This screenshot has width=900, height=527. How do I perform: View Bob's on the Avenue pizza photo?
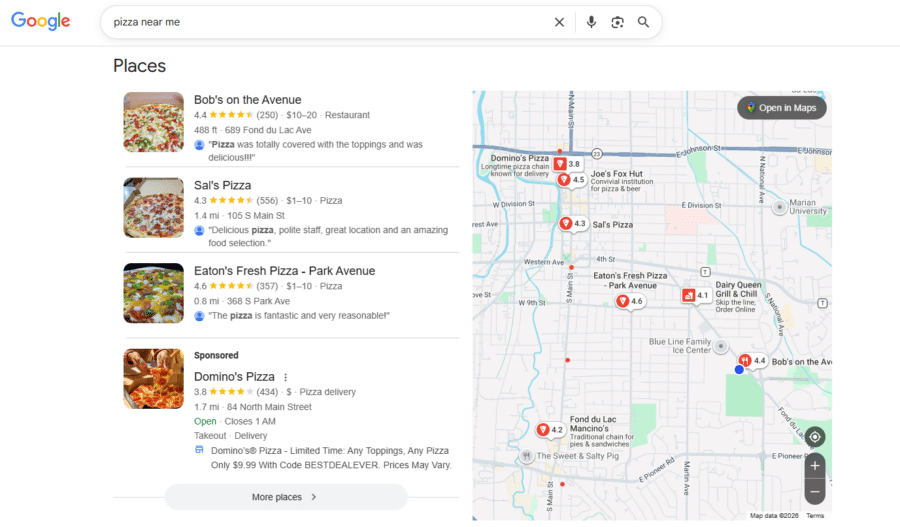(x=154, y=122)
